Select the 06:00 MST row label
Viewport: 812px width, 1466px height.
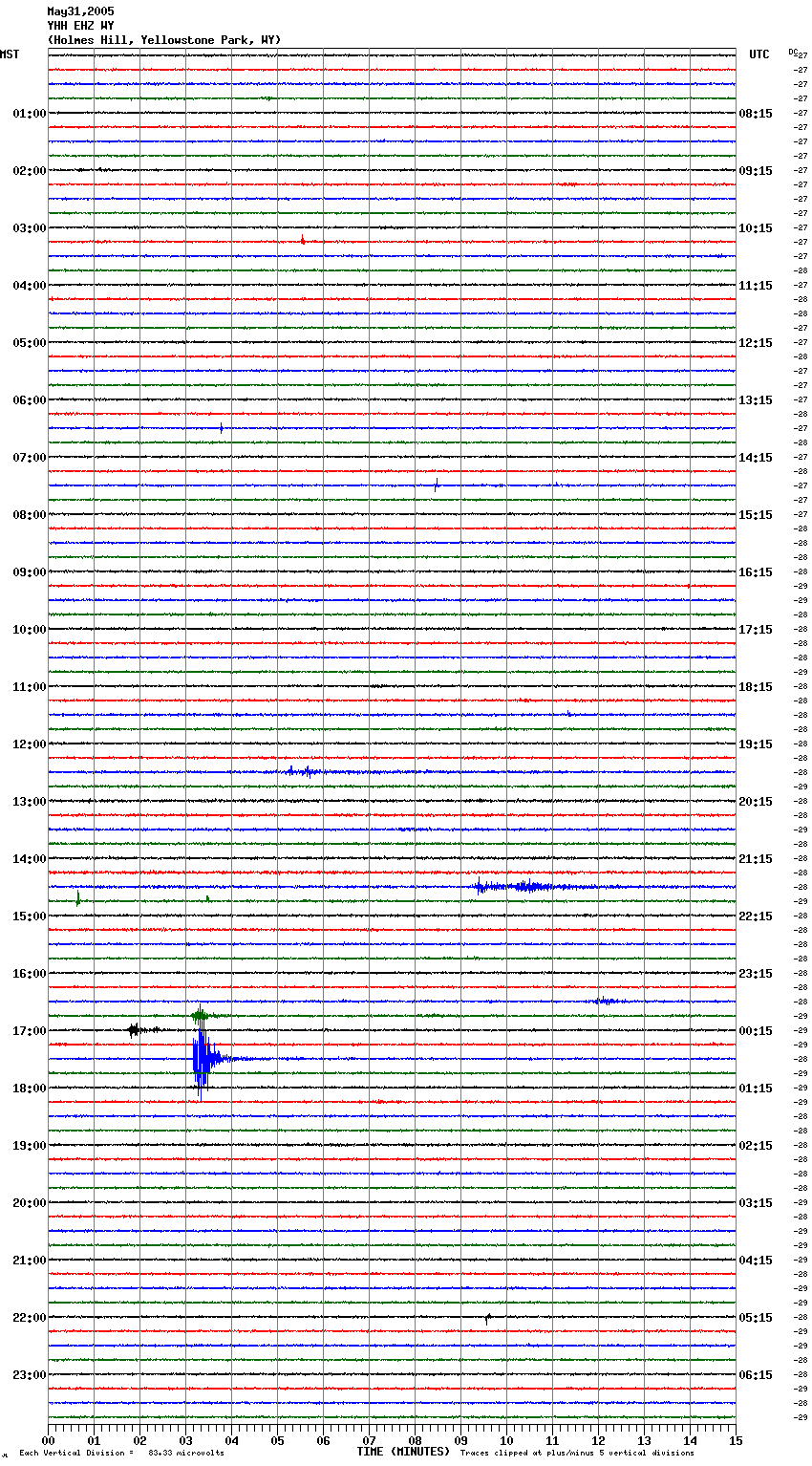30,400
